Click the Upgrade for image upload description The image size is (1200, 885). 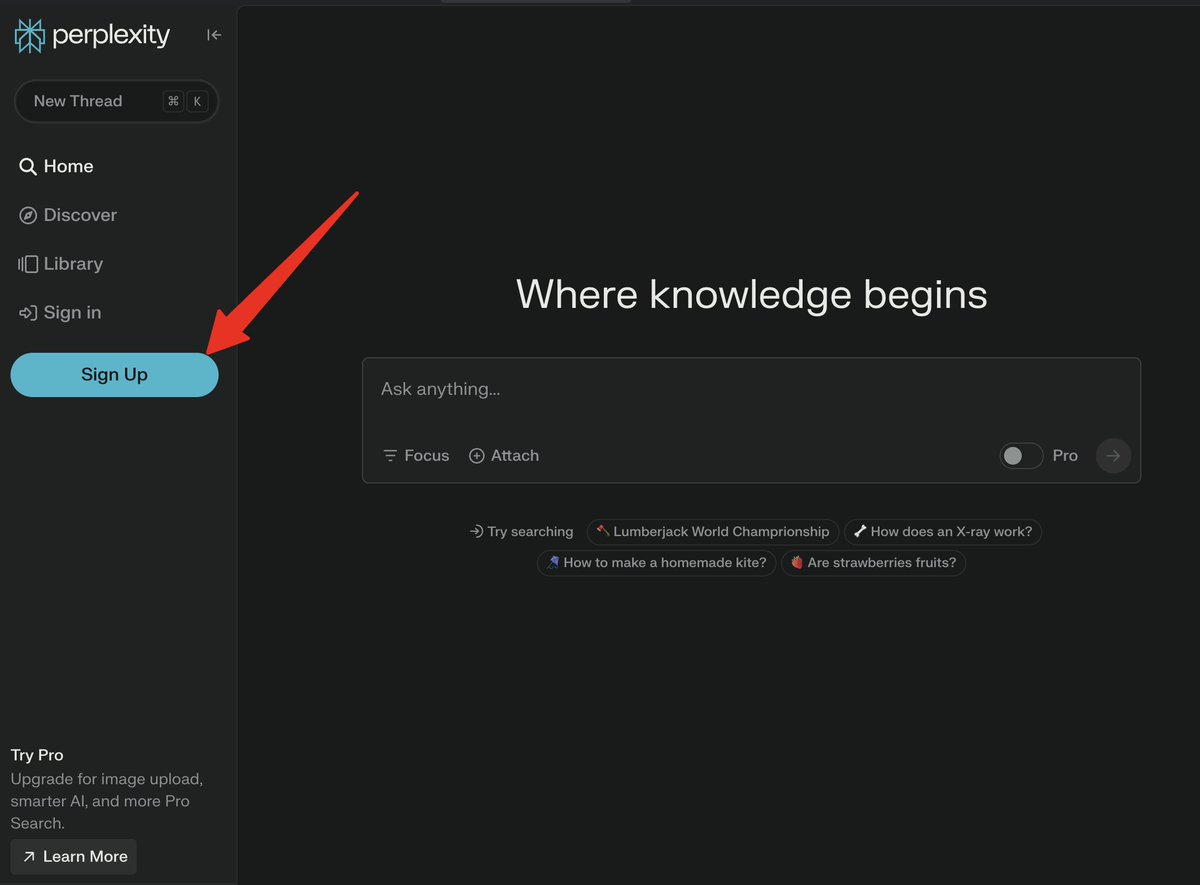pos(107,801)
